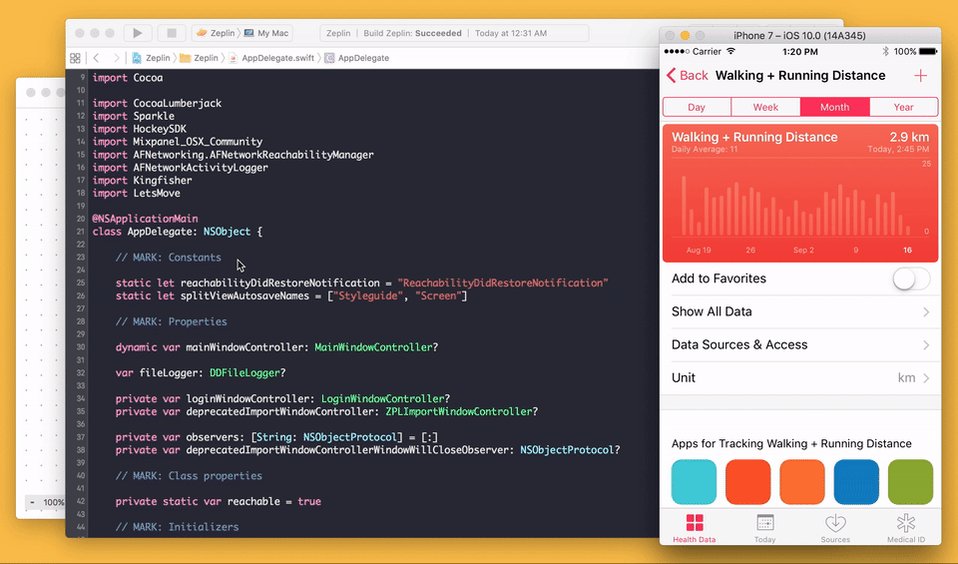Open Show All Data
This screenshot has width=958, height=564.
[800, 312]
